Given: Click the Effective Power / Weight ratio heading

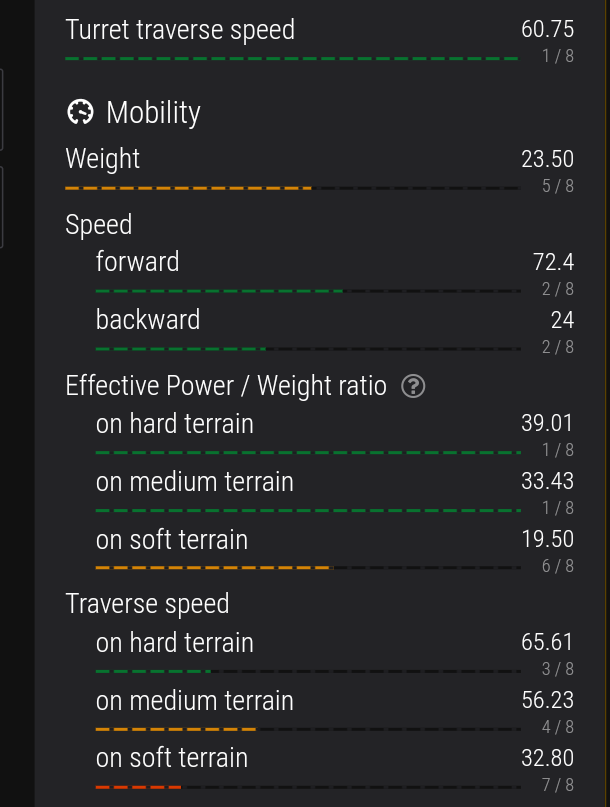Looking at the screenshot, I should [x=226, y=386].
